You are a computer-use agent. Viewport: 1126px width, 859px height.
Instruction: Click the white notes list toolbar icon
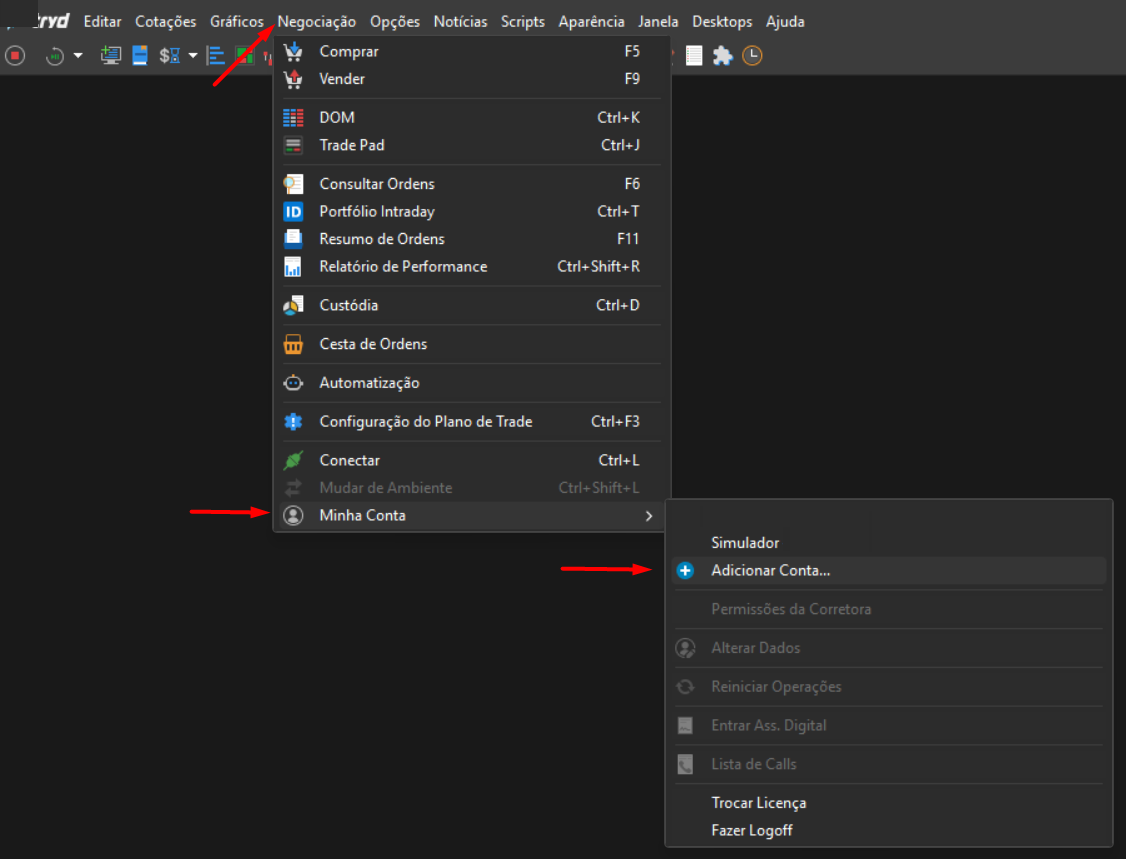[694, 55]
